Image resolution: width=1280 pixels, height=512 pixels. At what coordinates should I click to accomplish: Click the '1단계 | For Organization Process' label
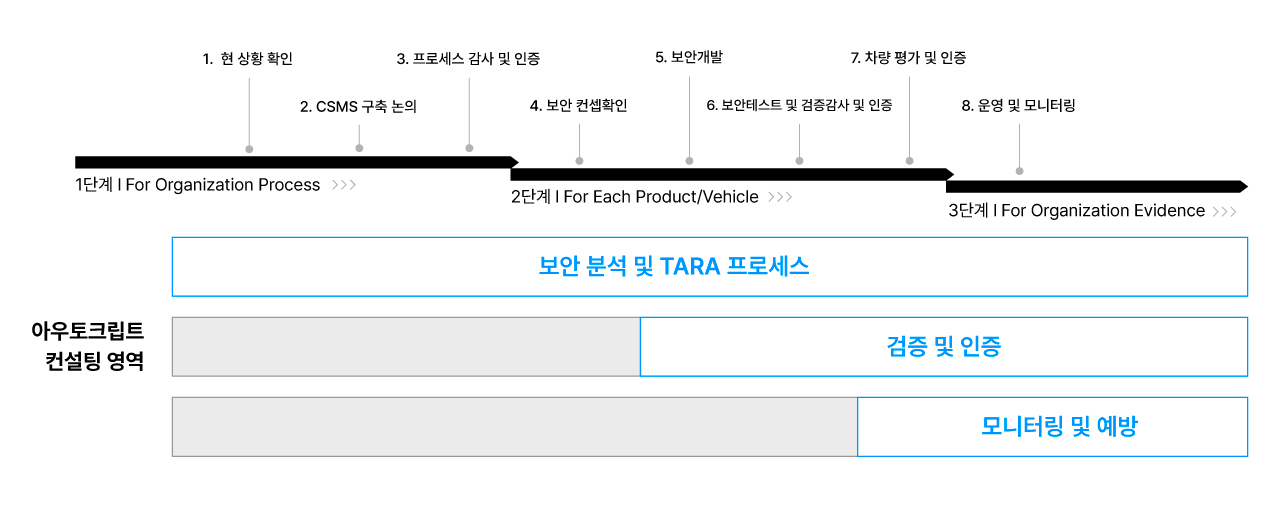coord(198,185)
